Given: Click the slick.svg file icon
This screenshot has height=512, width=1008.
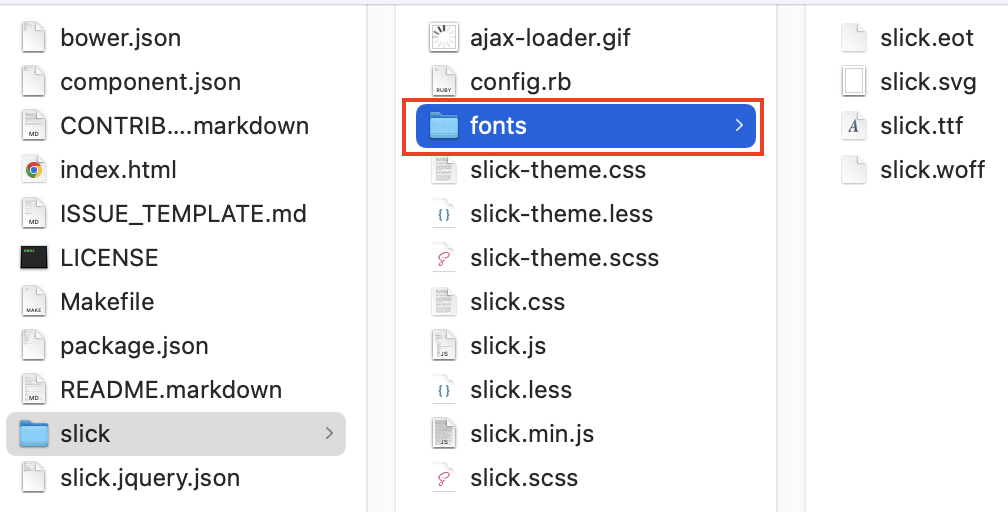Looking at the screenshot, I should tap(854, 82).
